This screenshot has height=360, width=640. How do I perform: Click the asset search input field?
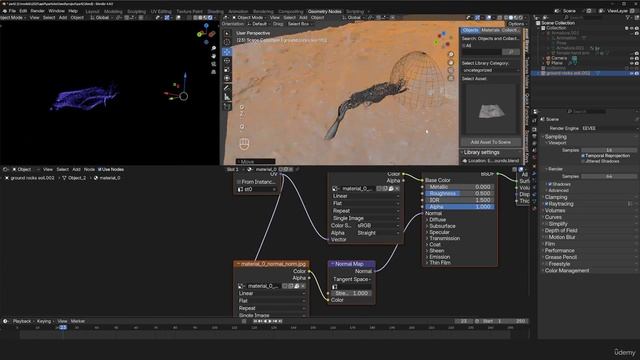coord(481,52)
